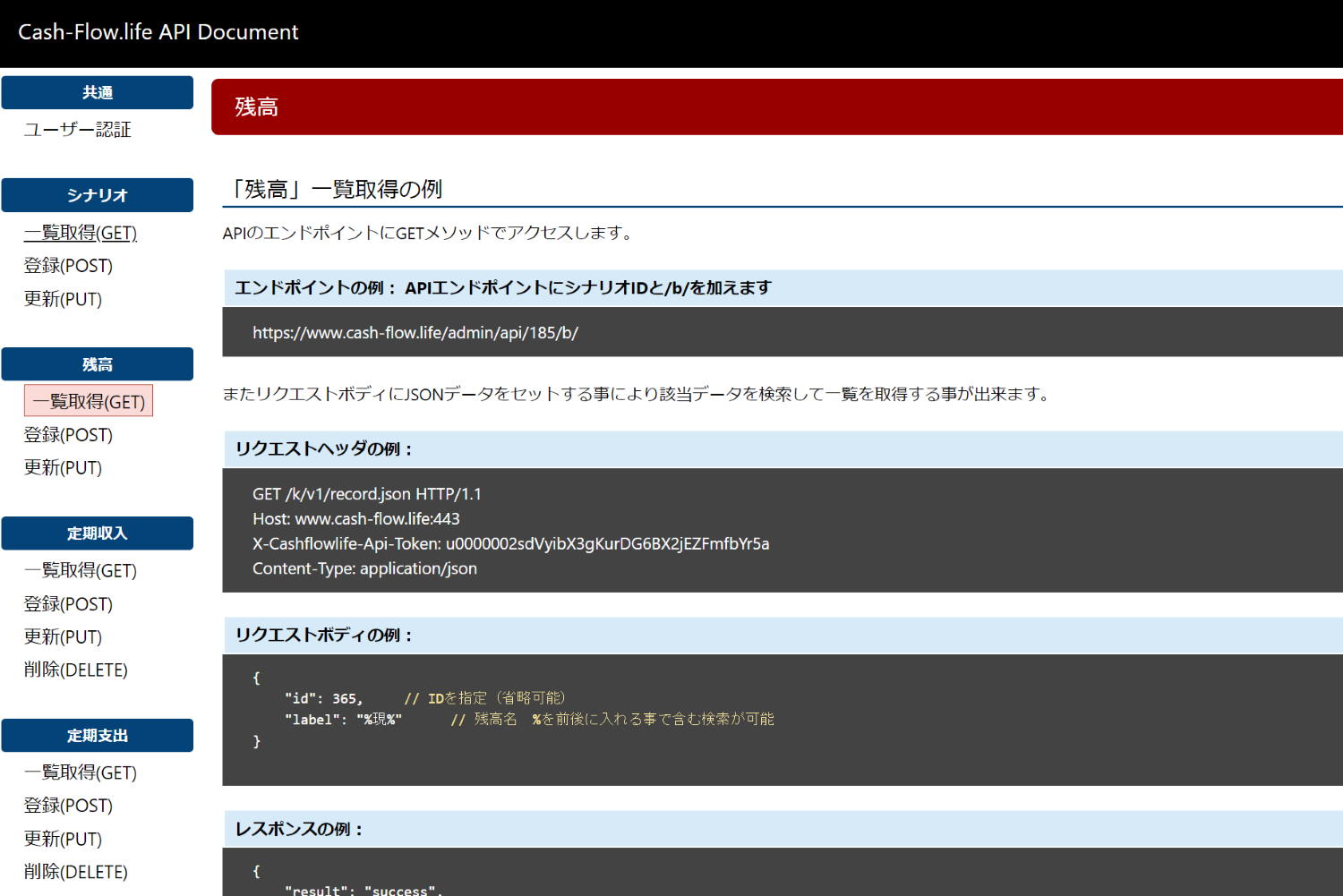Viewport: 1343px width, 896px height.
Task: Click the 「残高」一覧取得の例 heading
Action: [335, 190]
